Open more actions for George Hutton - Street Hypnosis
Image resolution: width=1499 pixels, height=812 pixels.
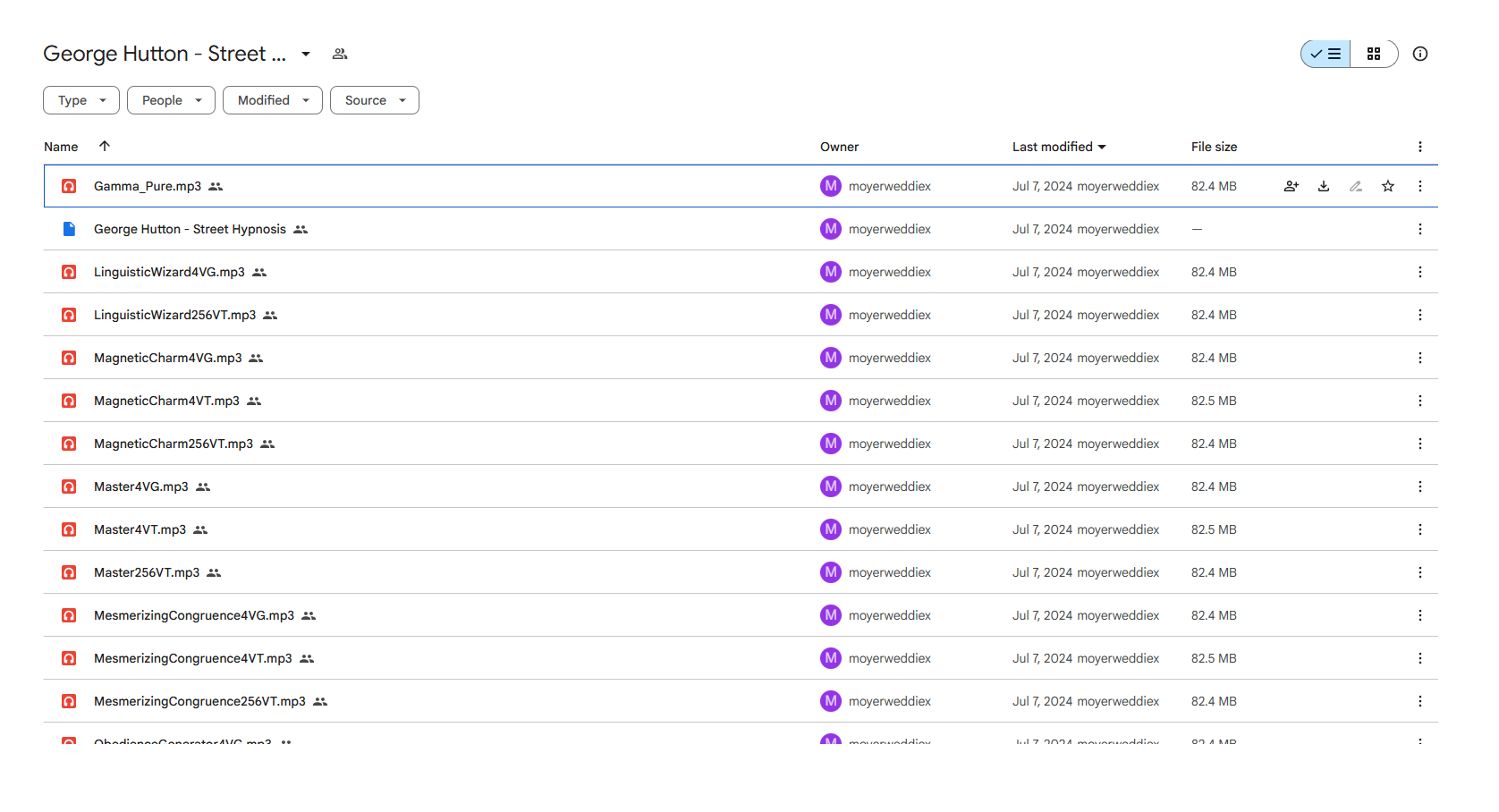(1420, 229)
